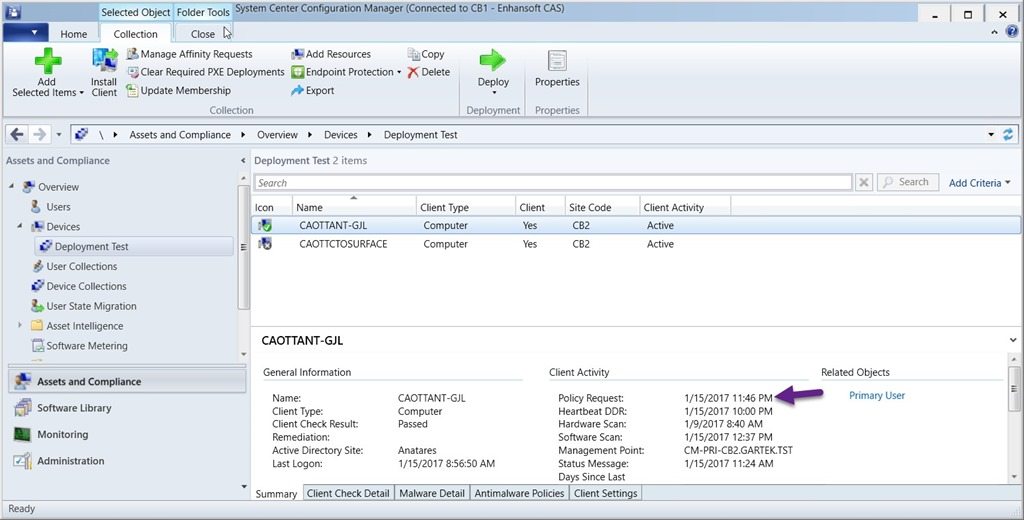Click Manage Affinity Requests
The image size is (1024, 520).
pyautogui.click(x=189, y=54)
